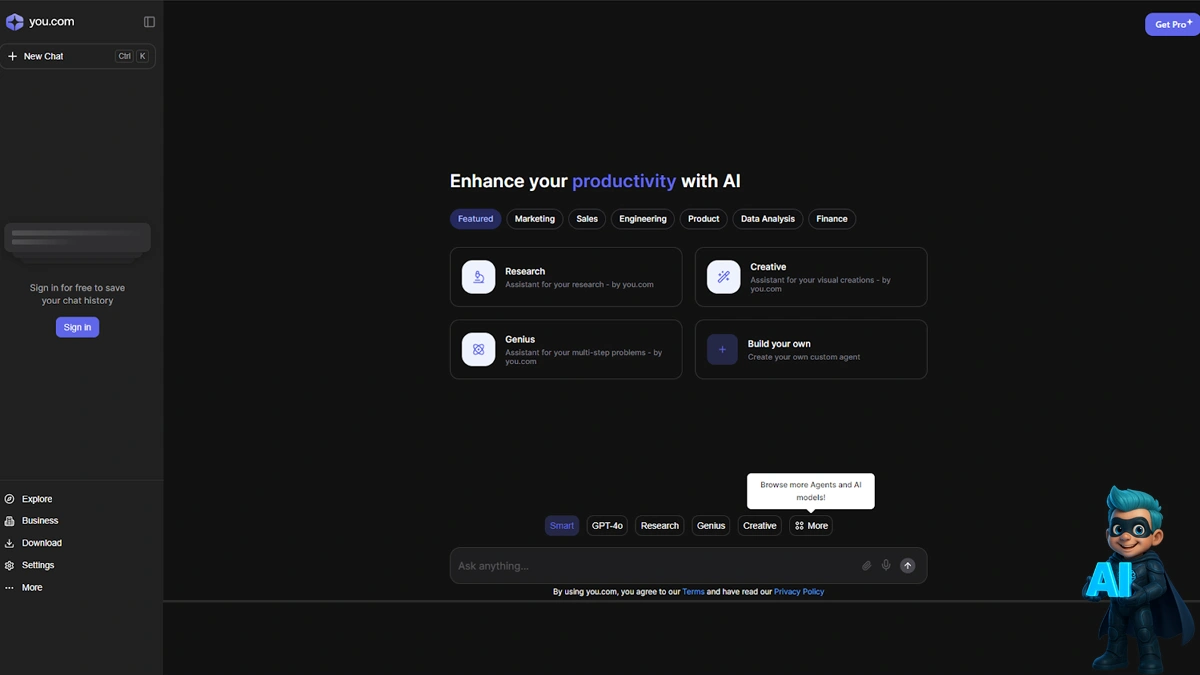Image resolution: width=1200 pixels, height=675 pixels.
Task: Open the Creative agent card title
Action: pos(768,267)
